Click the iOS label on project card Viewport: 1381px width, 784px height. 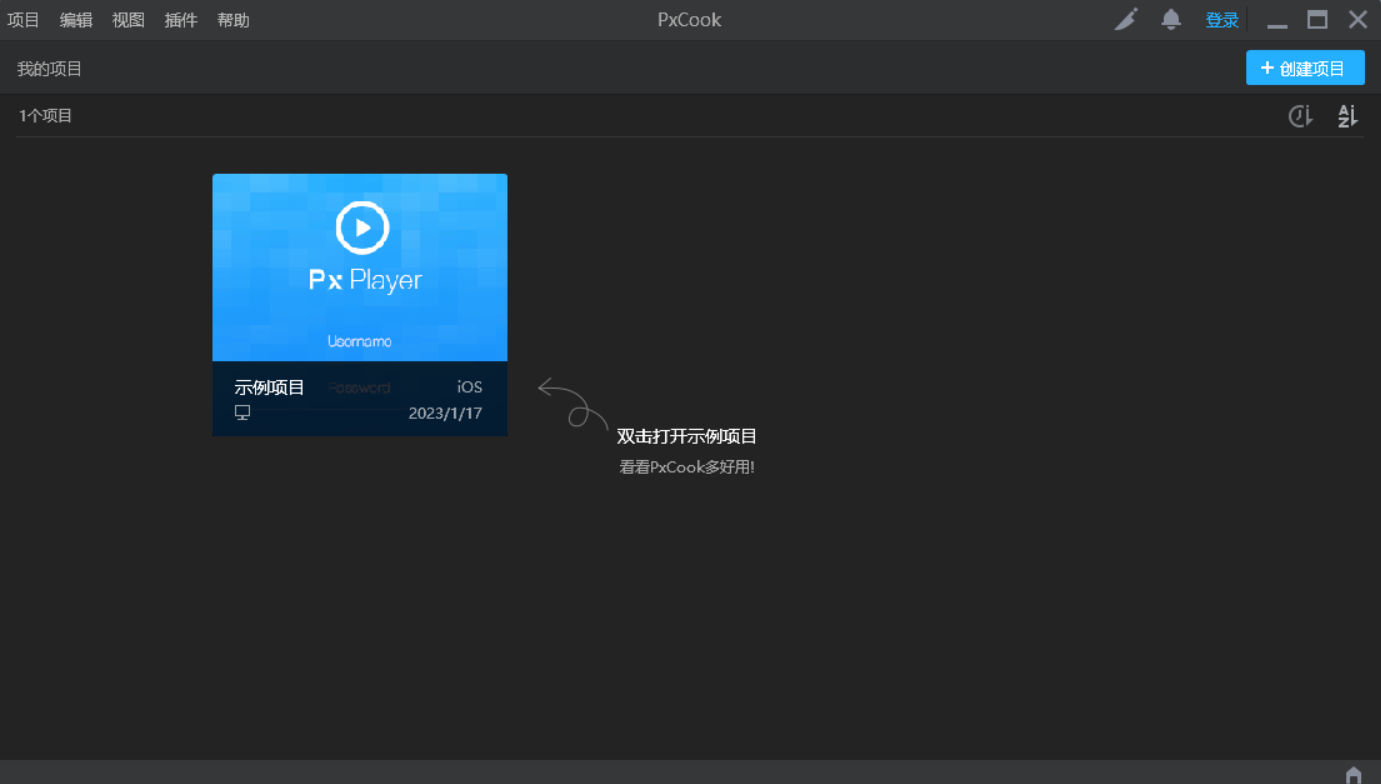(470, 387)
